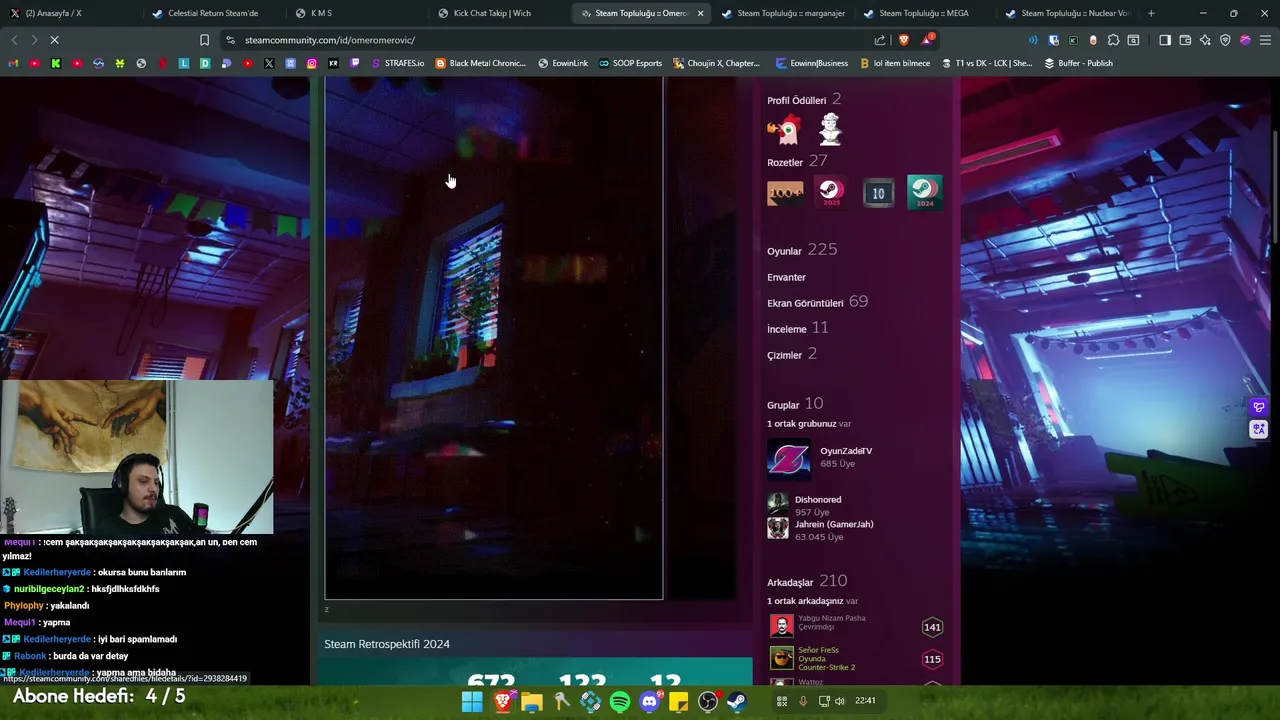The image size is (1280, 720).
Task: Click the share icon in the address bar
Action: pos(880,40)
